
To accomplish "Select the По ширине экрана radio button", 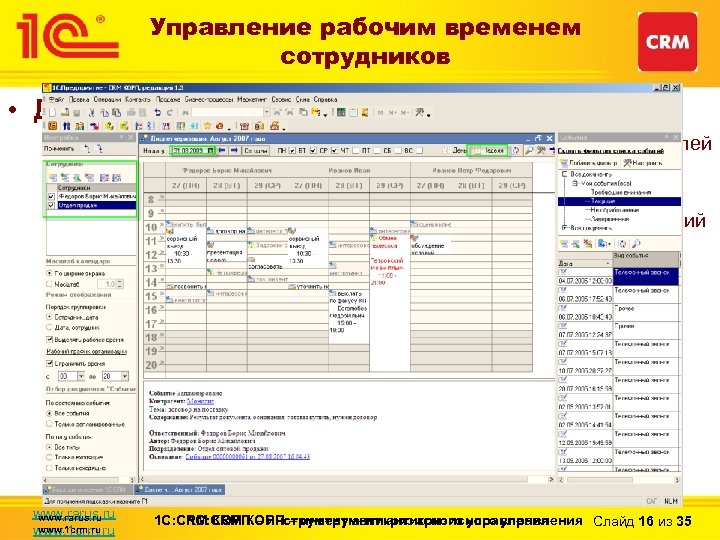I will (50, 273).
